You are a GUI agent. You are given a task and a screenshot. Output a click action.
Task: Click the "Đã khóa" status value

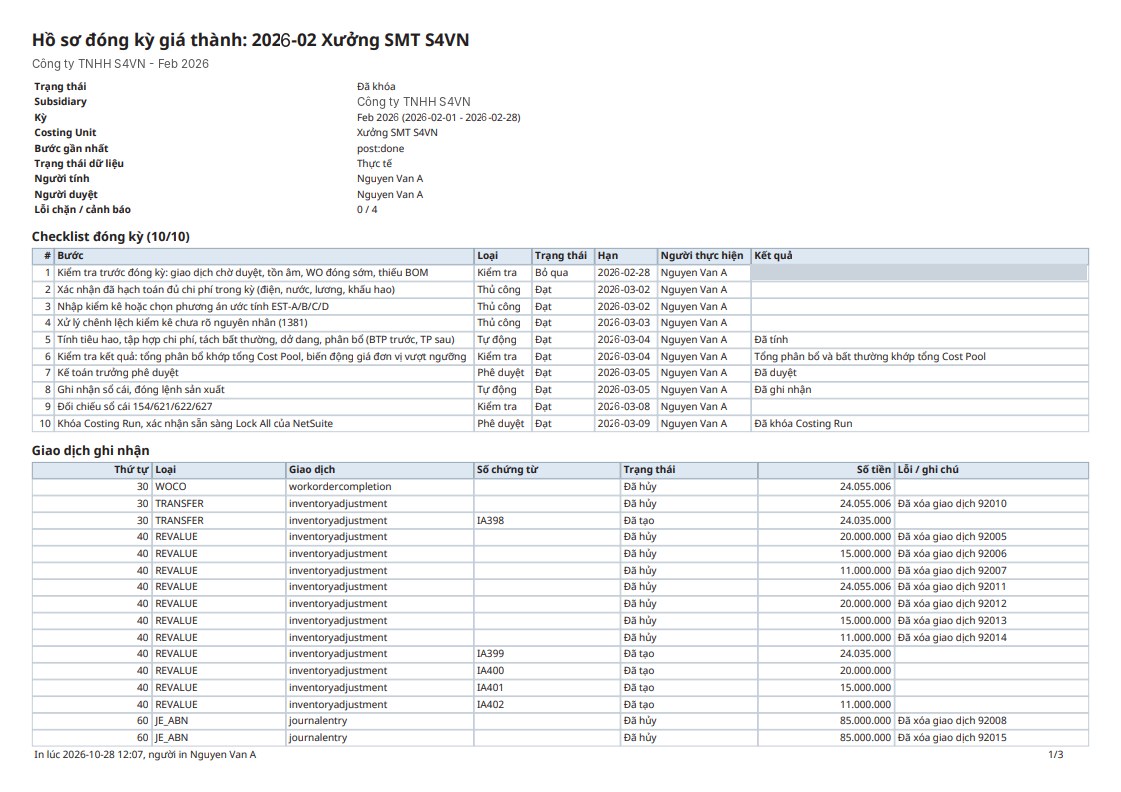pyautogui.click(x=376, y=86)
